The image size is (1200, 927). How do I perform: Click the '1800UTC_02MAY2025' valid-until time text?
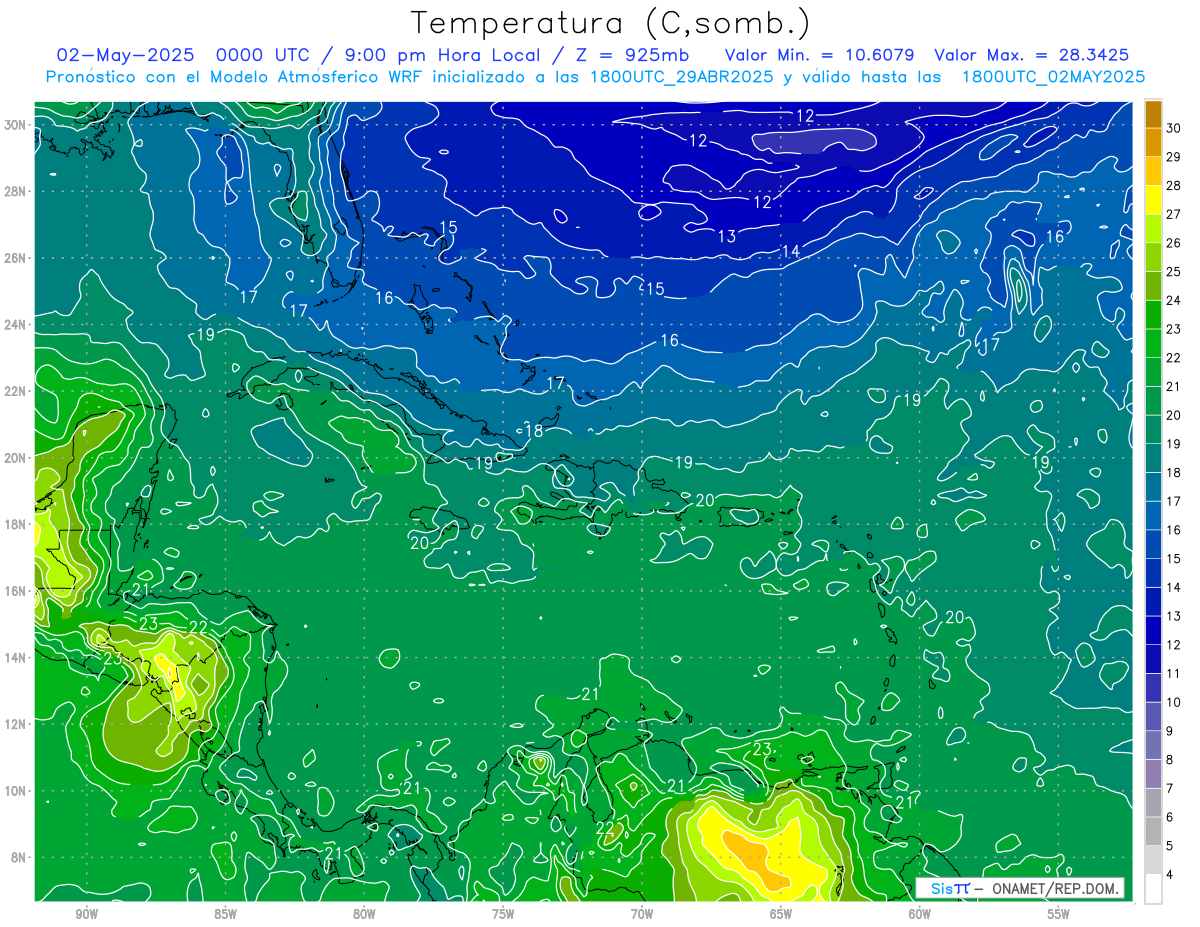[1053, 76]
